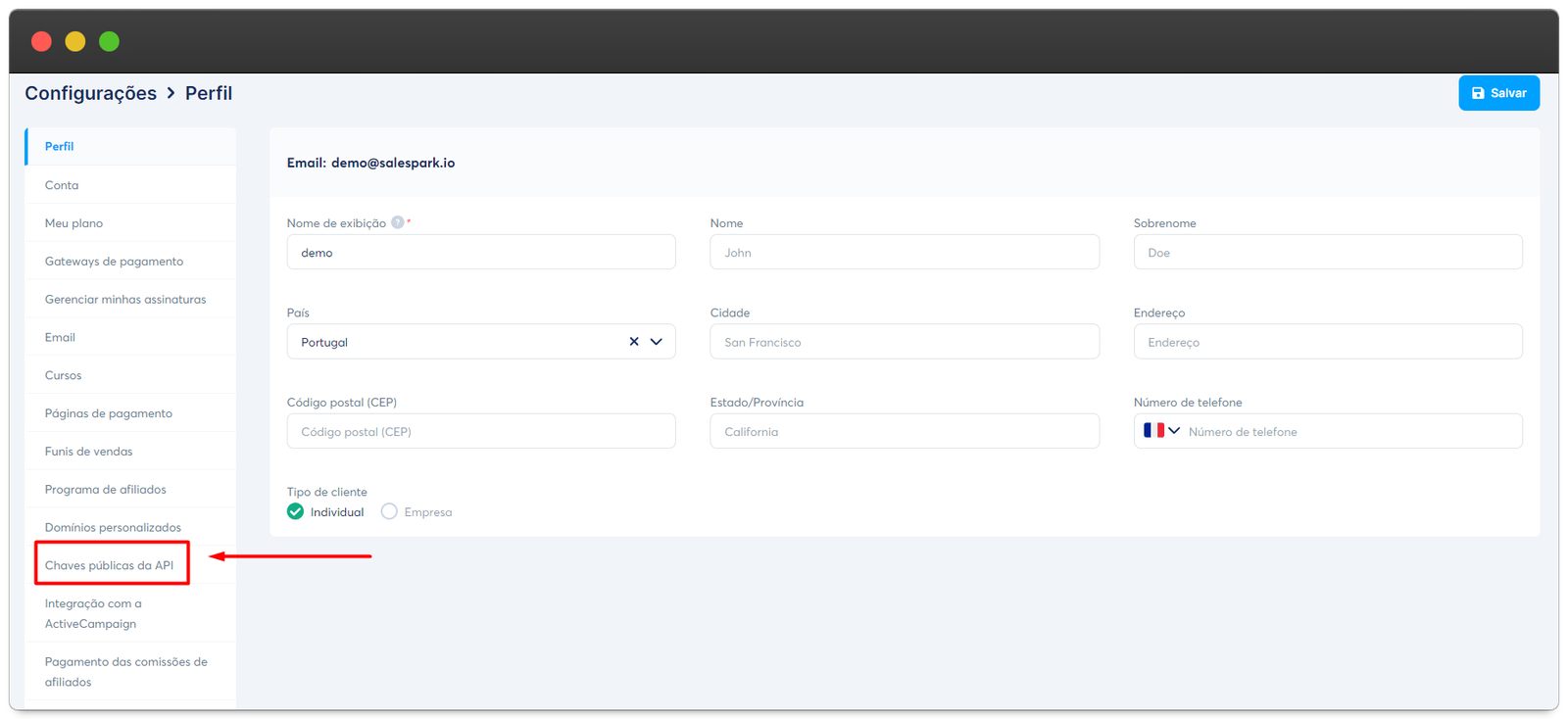Select the Individual customer type option

296,511
